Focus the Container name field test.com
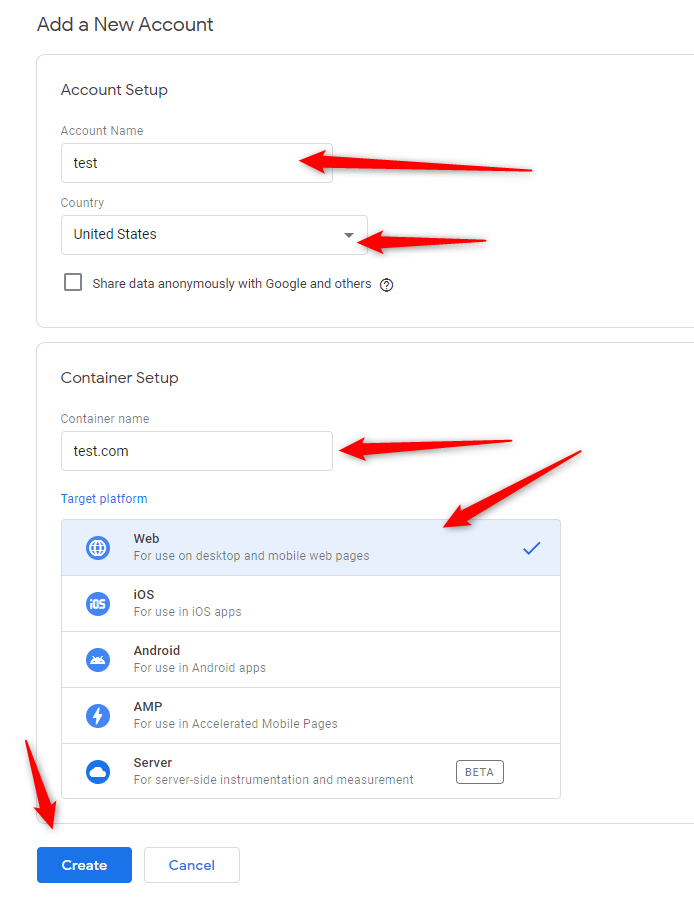This screenshot has width=694, height=902. click(196, 451)
